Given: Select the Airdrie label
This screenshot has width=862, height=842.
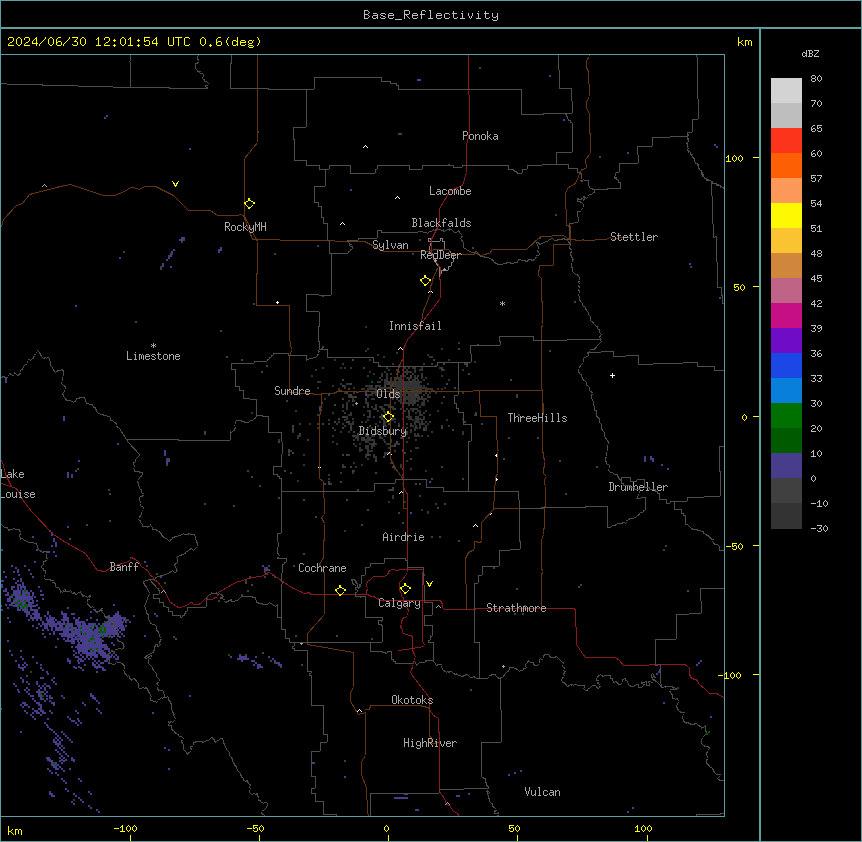Looking at the screenshot, I should (404, 537).
